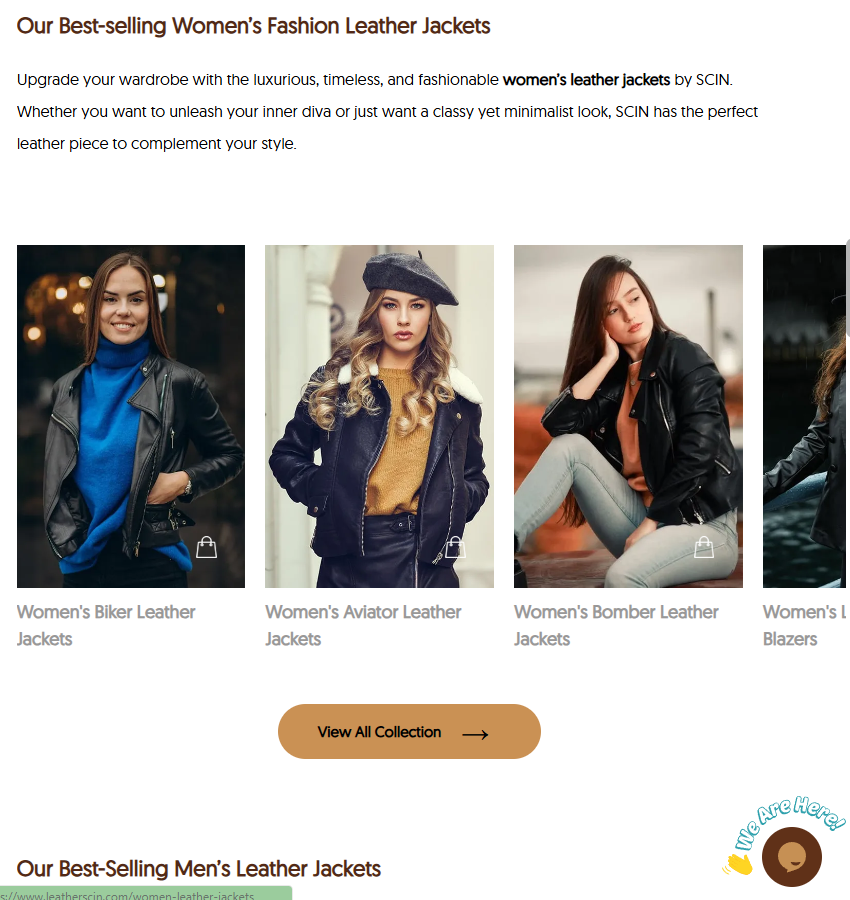Click the vertical scrollbar at right edge

point(848,287)
